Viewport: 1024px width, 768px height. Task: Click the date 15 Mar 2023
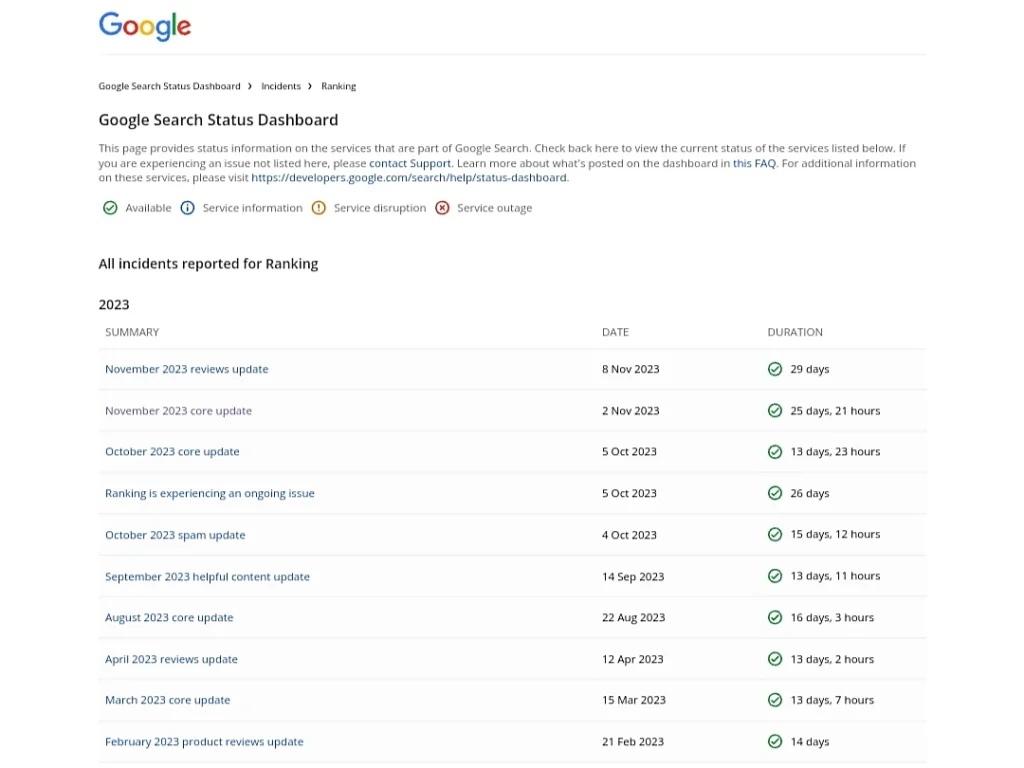tap(633, 700)
